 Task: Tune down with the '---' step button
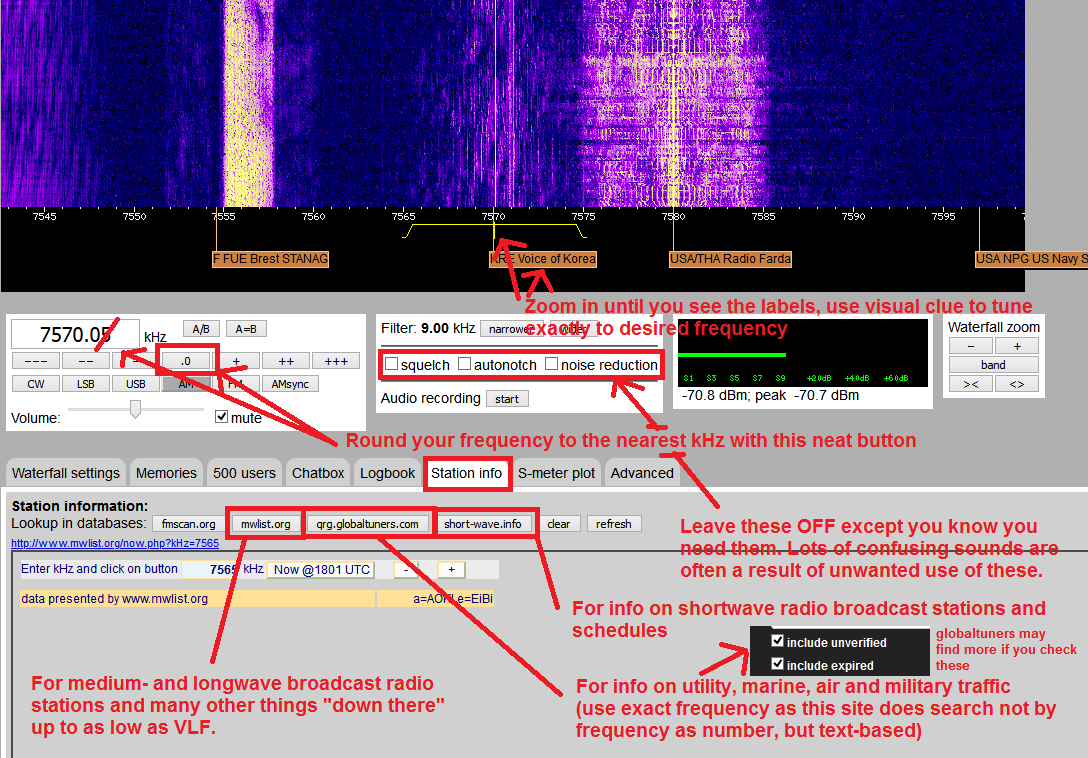(36, 361)
